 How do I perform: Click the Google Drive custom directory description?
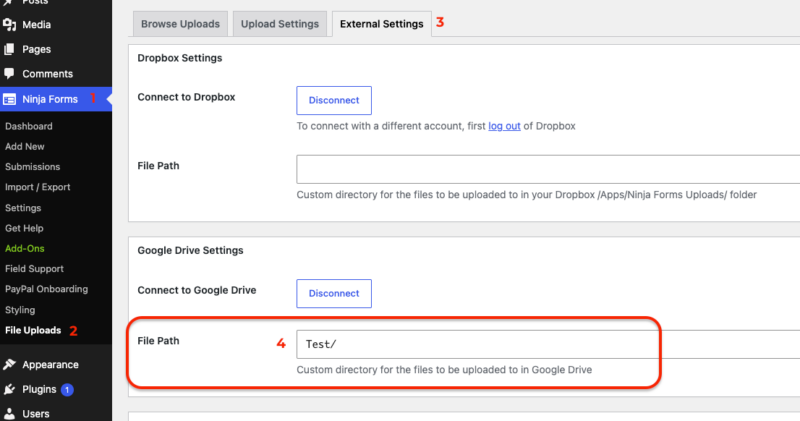[x=444, y=370]
